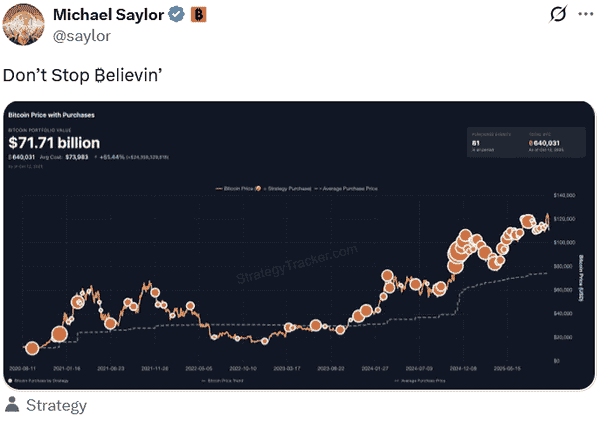Click the person icon beside Strategy

pos(12,405)
